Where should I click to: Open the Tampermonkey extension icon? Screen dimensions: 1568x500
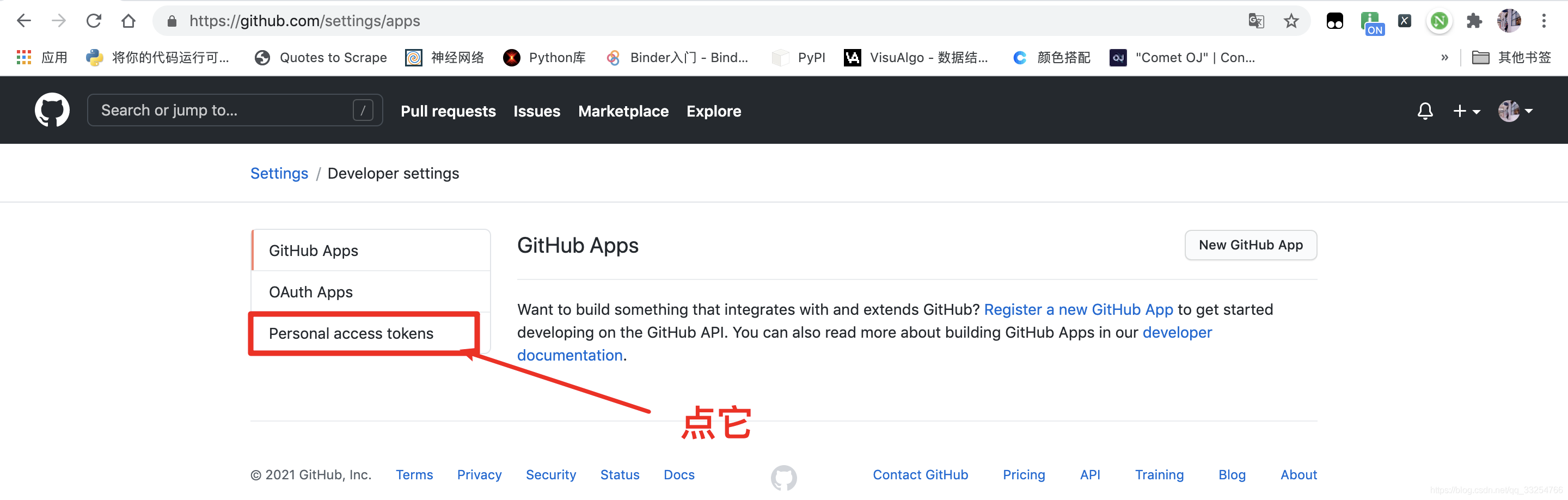coord(1334,21)
